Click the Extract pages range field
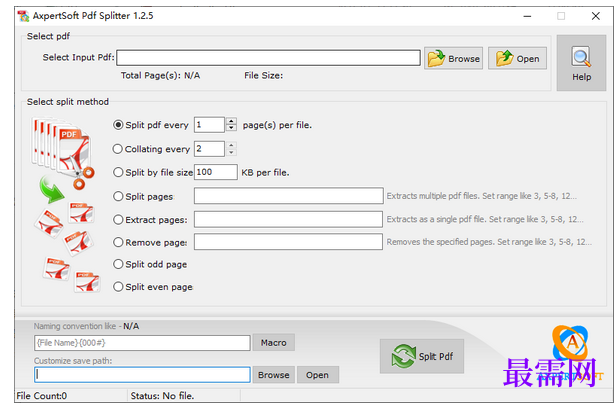615x404 pixels. [288, 219]
